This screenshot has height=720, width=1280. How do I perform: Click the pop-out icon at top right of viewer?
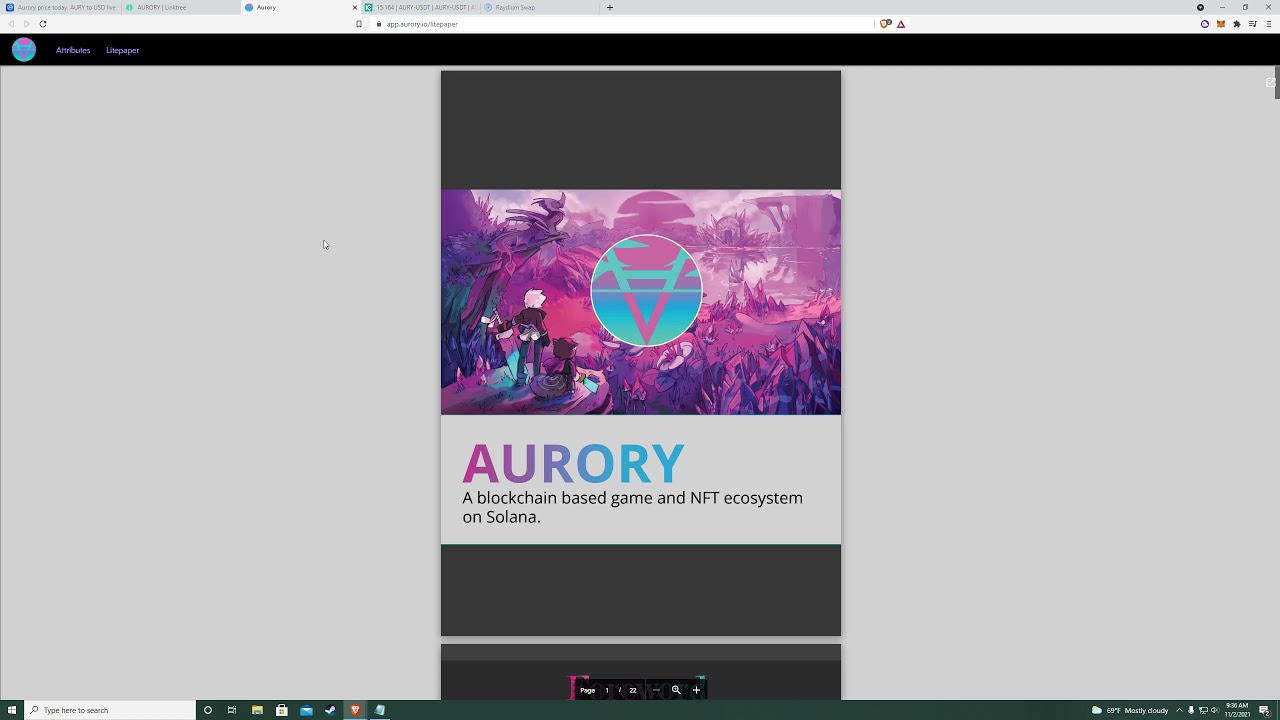[x=1270, y=83]
